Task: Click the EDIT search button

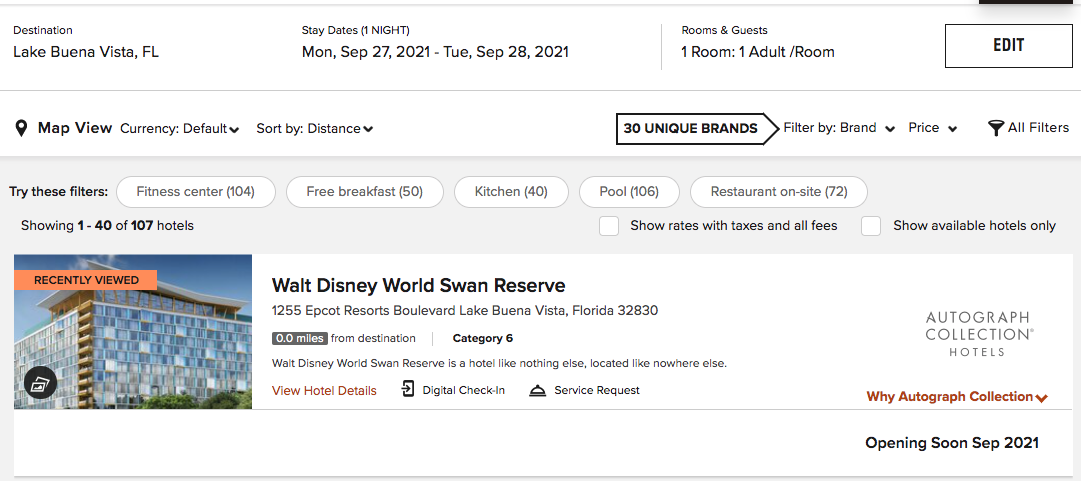Action: point(1008,46)
